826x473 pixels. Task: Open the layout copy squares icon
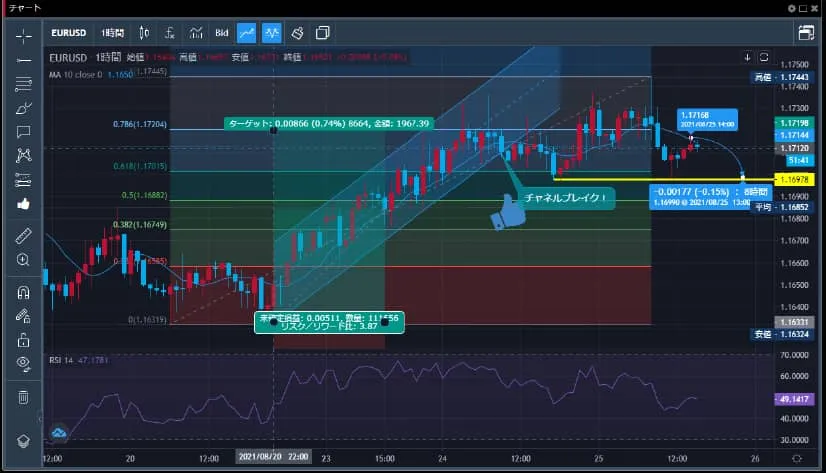[322, 33]
